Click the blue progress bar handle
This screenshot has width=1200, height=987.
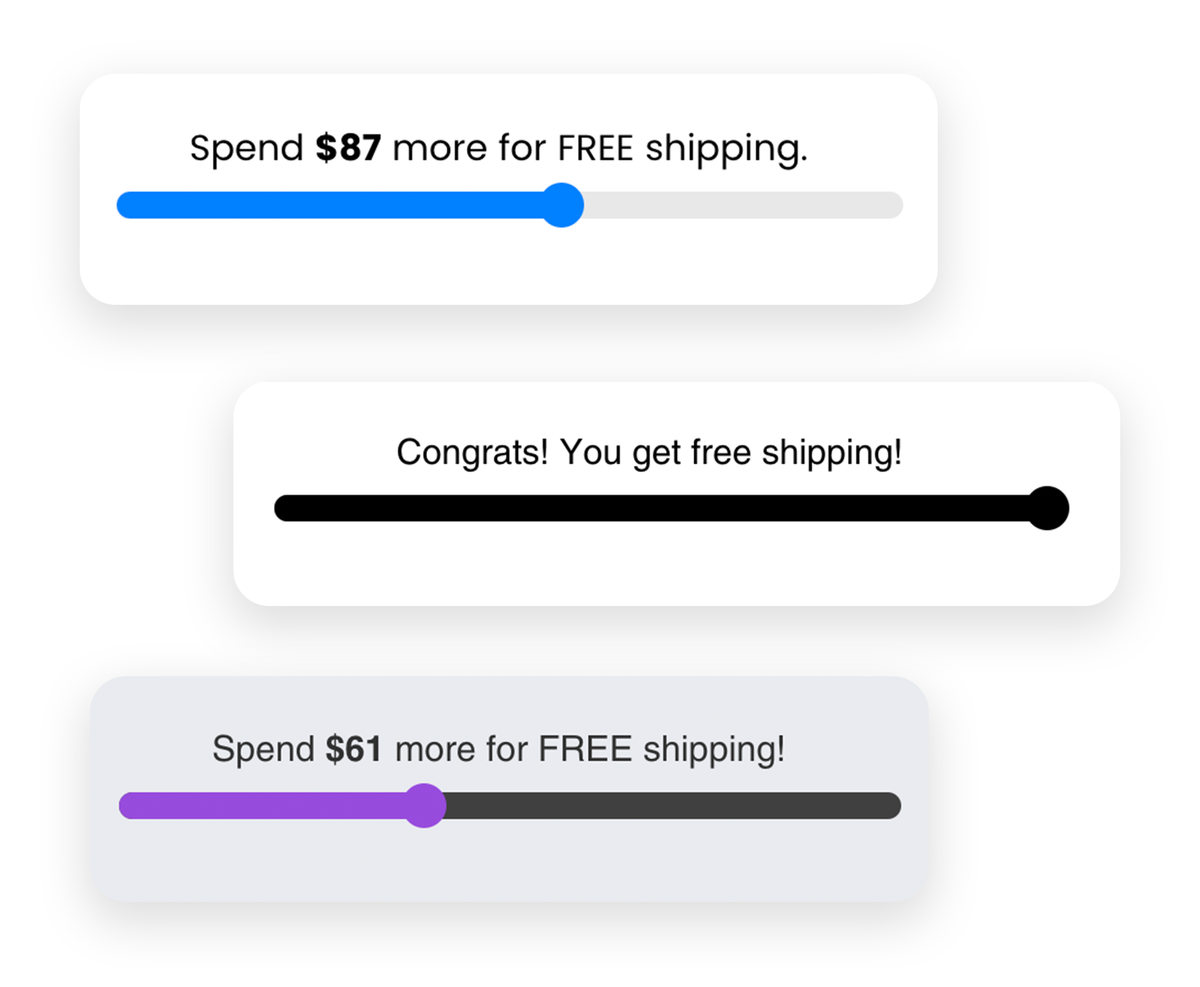pos(562,205)
